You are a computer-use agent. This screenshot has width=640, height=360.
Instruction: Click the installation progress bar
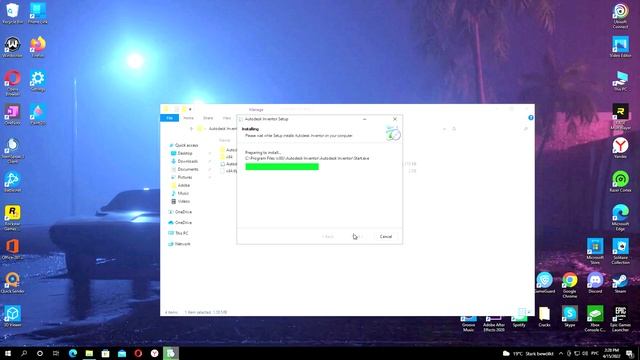pos(282,167)
